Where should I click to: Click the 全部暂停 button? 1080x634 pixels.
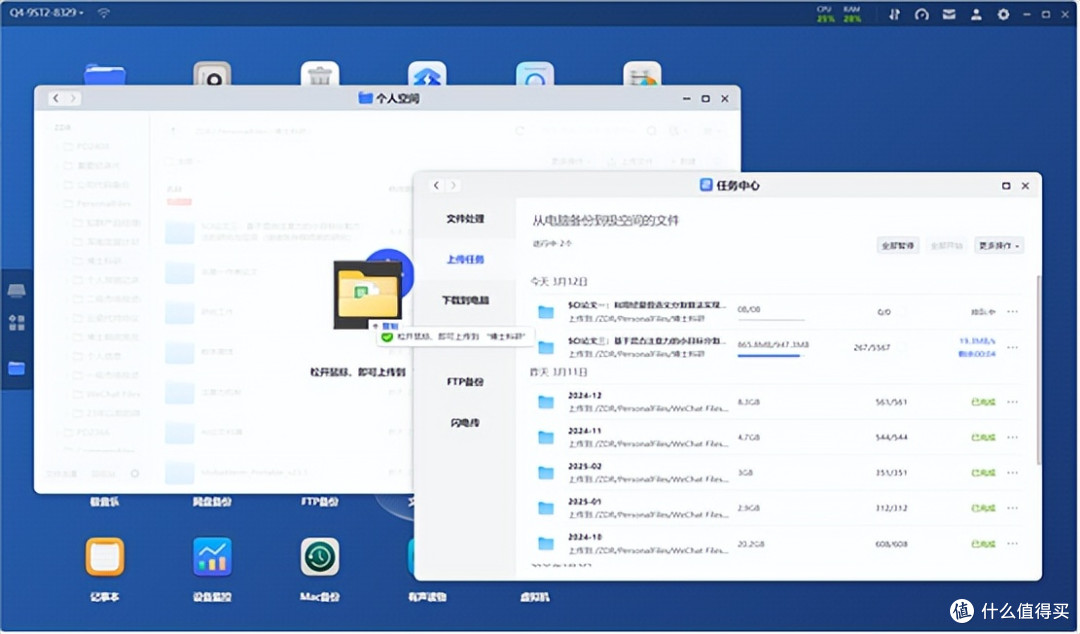click(x=898, y=245)
